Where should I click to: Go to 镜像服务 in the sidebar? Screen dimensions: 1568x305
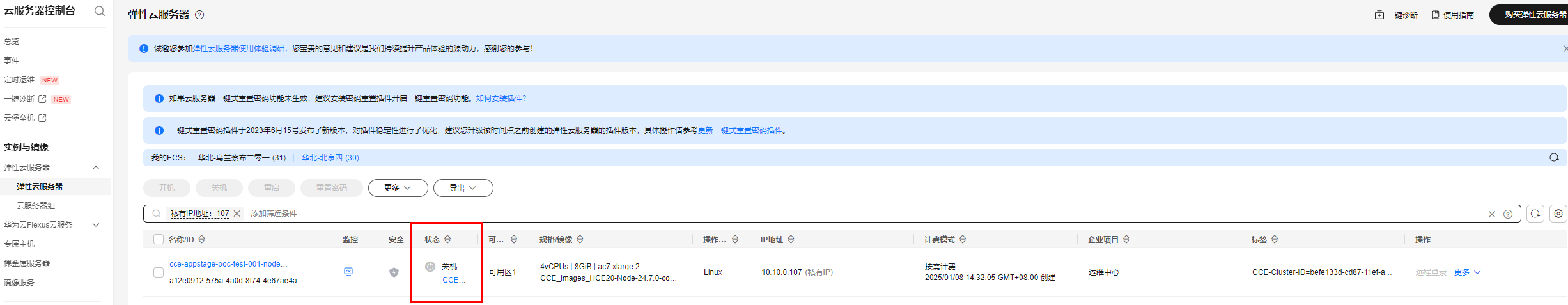point(19,283)
